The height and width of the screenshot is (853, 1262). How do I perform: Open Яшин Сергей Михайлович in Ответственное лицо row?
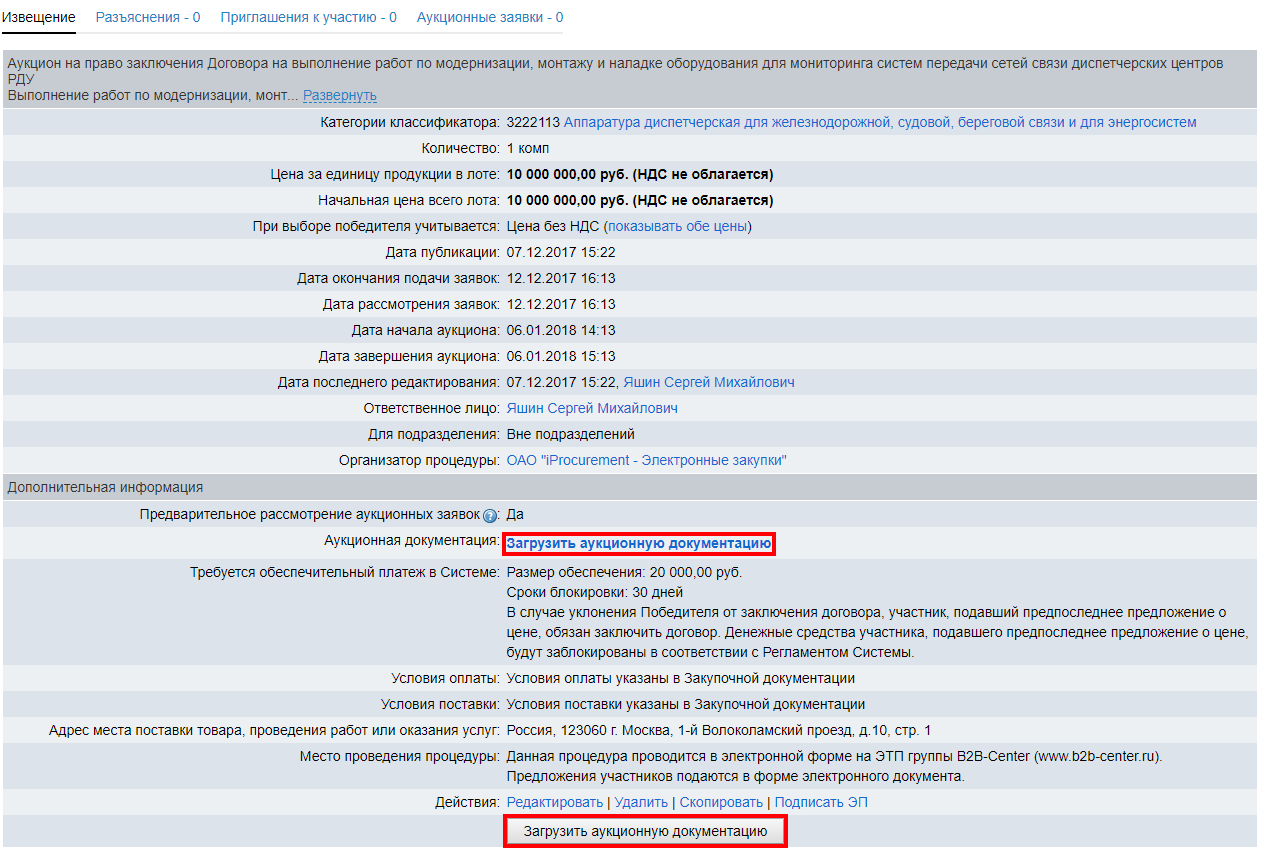coord(592,408)
